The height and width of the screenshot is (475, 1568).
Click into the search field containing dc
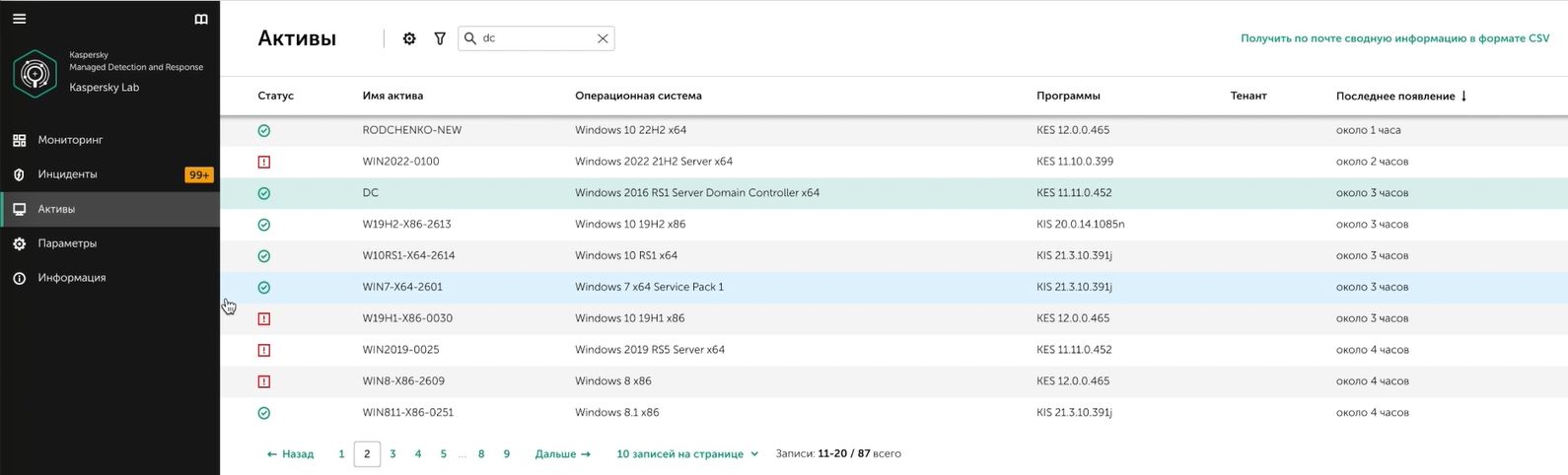click(x=533, y=38)
